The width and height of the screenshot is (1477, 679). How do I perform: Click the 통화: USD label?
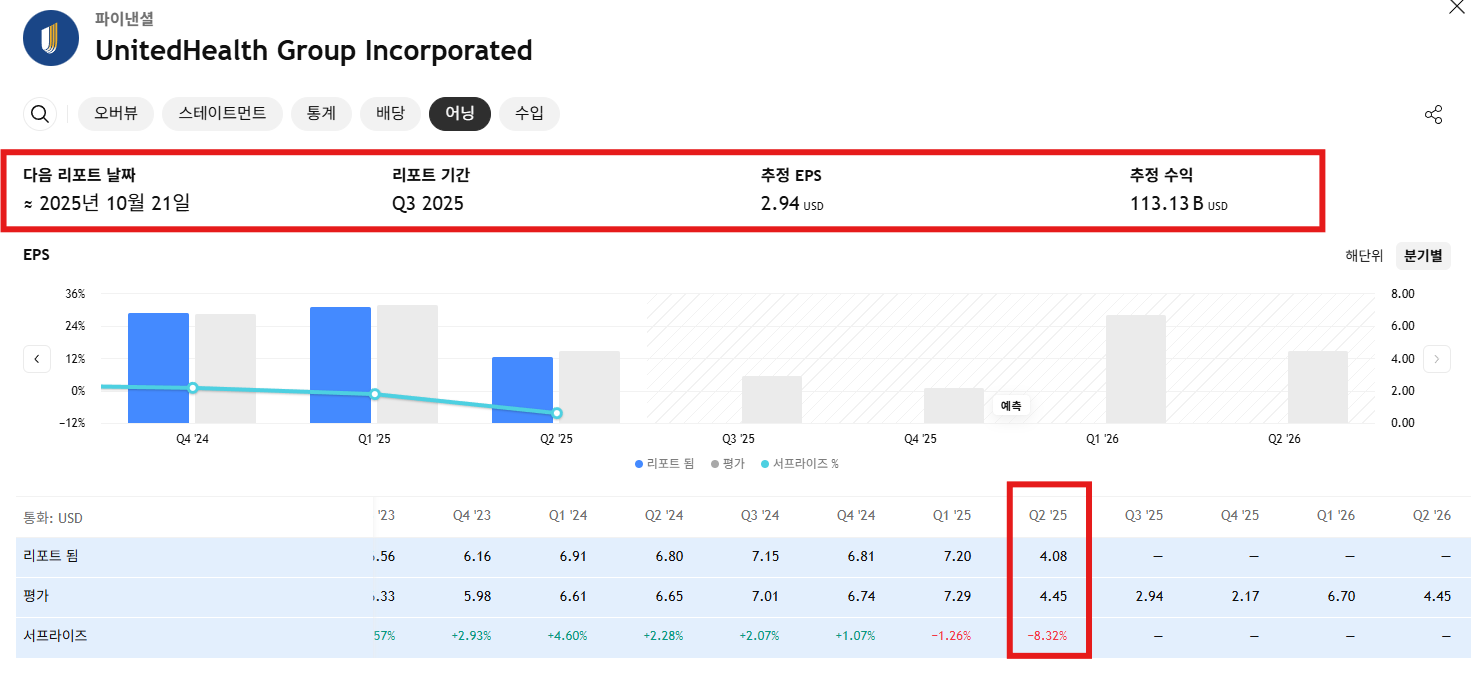[x=53, y=518]
